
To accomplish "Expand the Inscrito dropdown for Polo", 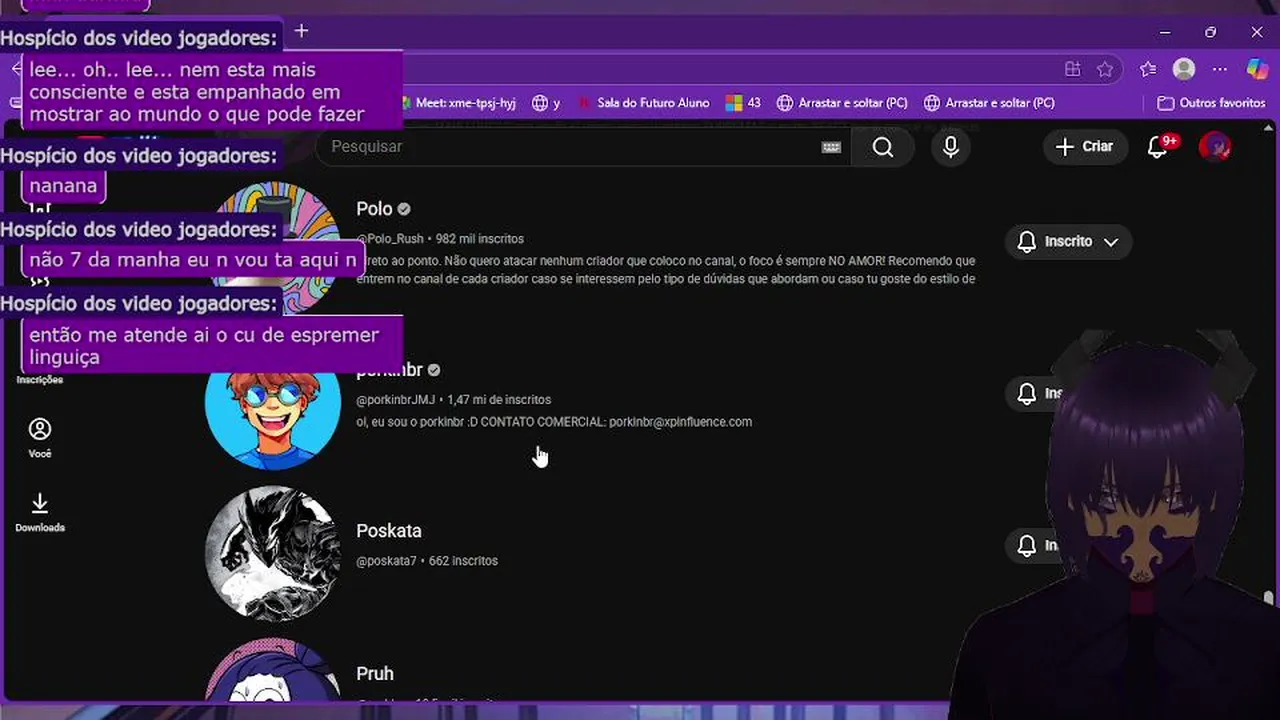I will (x=1068, y=242).
